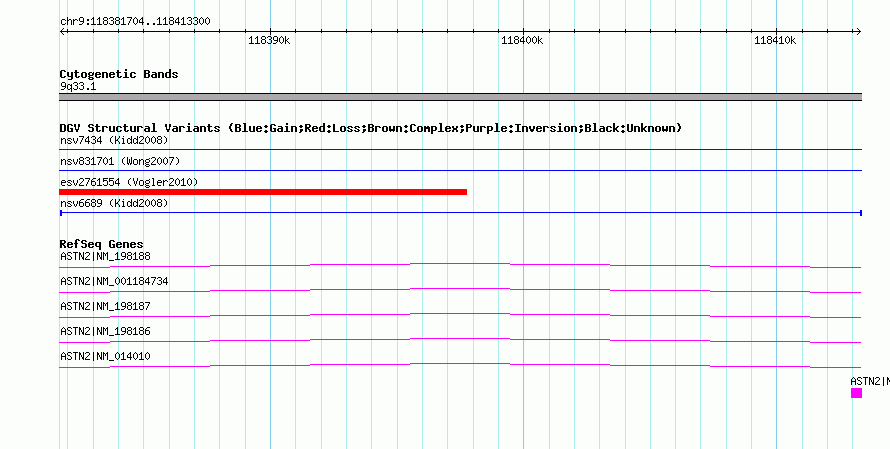This screenshot has width=890, height=449.
Task: Click the purple nsv7434 inversion line
Action: coord(460,150)
